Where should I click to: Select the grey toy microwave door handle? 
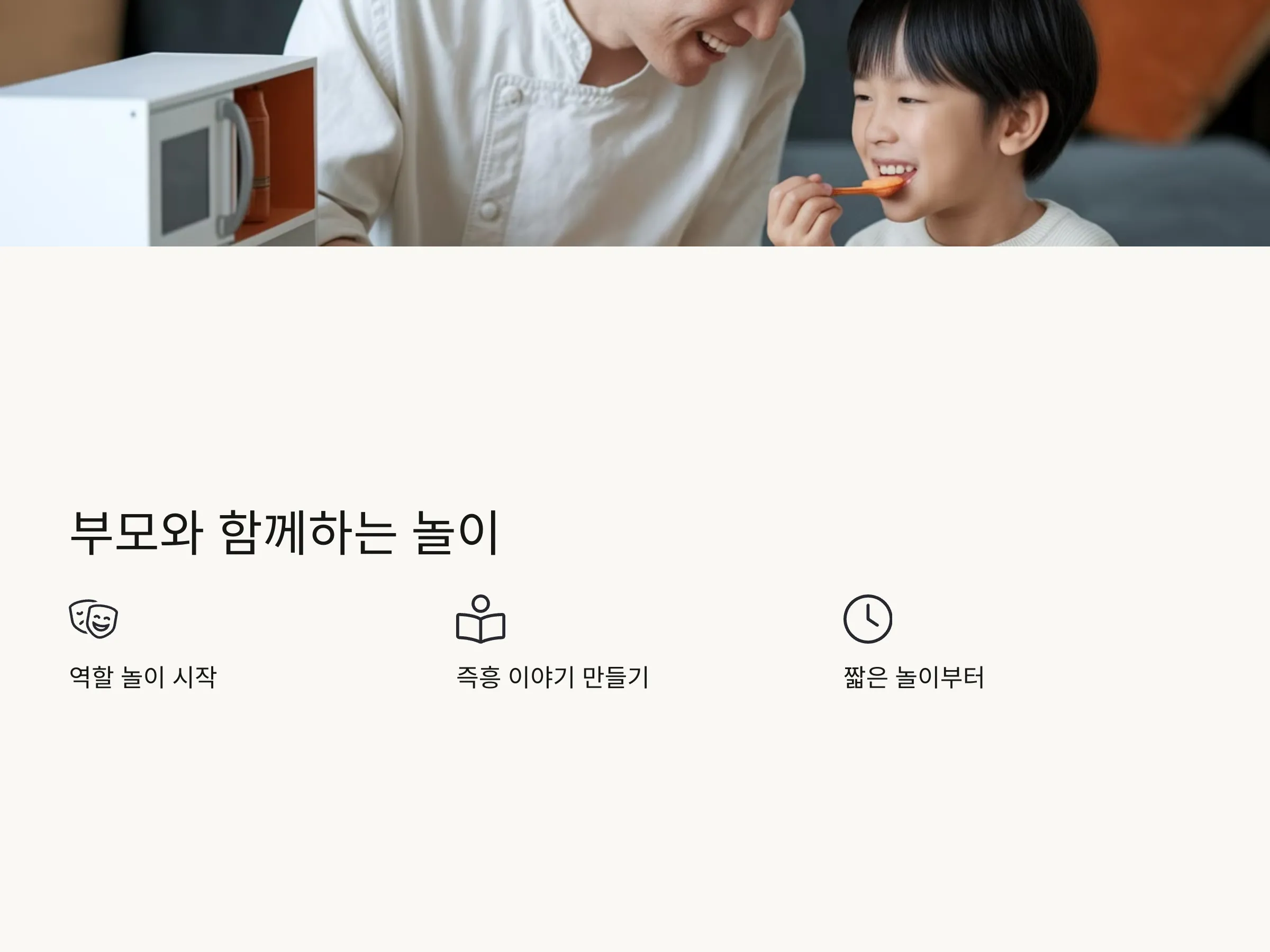click(x=234, y=167)
